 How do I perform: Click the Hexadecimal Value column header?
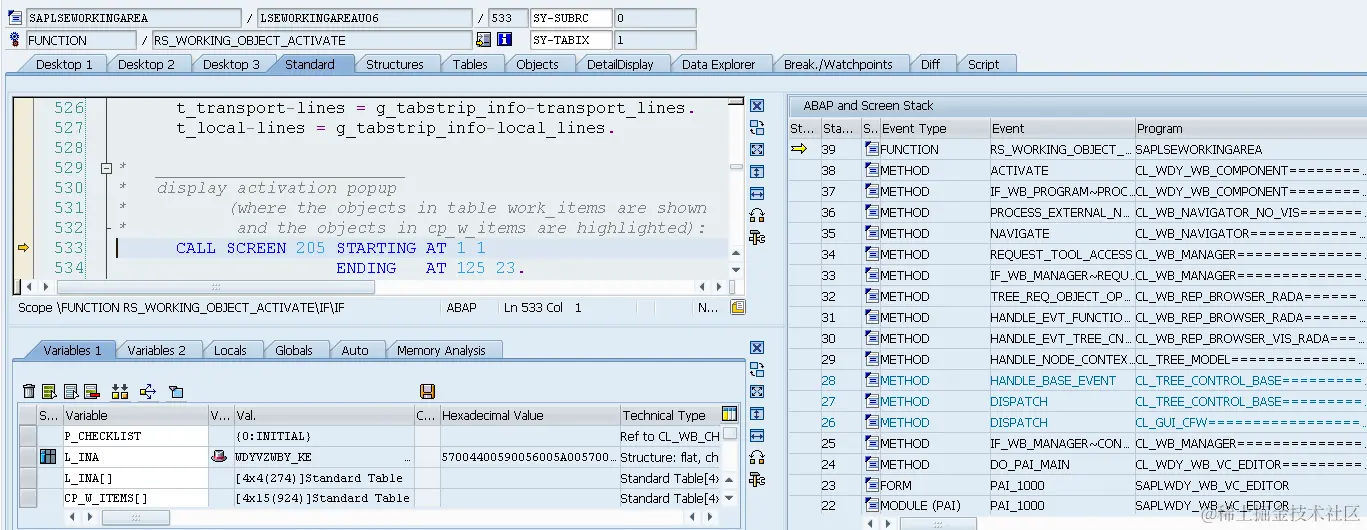529,415
